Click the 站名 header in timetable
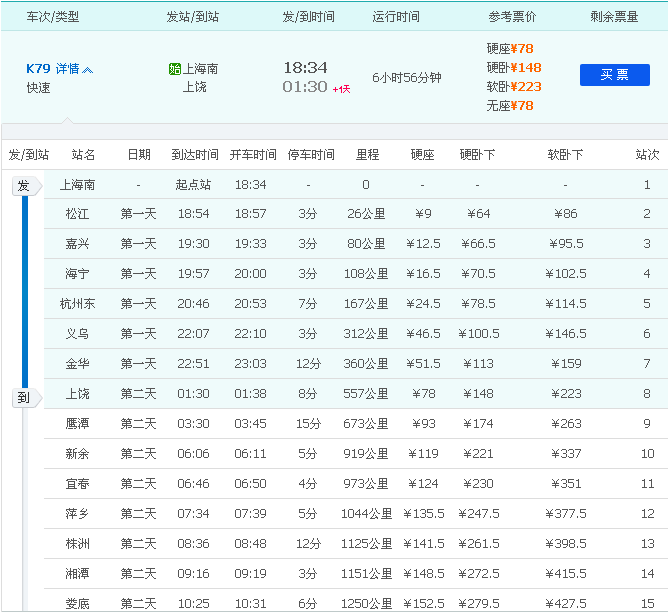The width and height of the screenshot is (668, 612). click(83, 154)
